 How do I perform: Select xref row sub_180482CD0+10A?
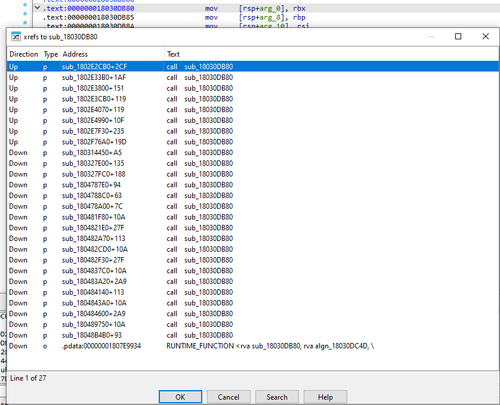(x=253, y=249)
